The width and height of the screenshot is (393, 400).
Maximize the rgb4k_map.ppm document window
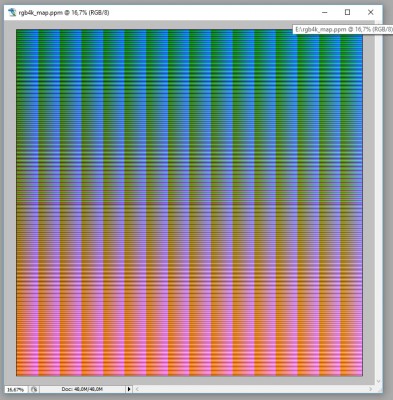point(347,13)
